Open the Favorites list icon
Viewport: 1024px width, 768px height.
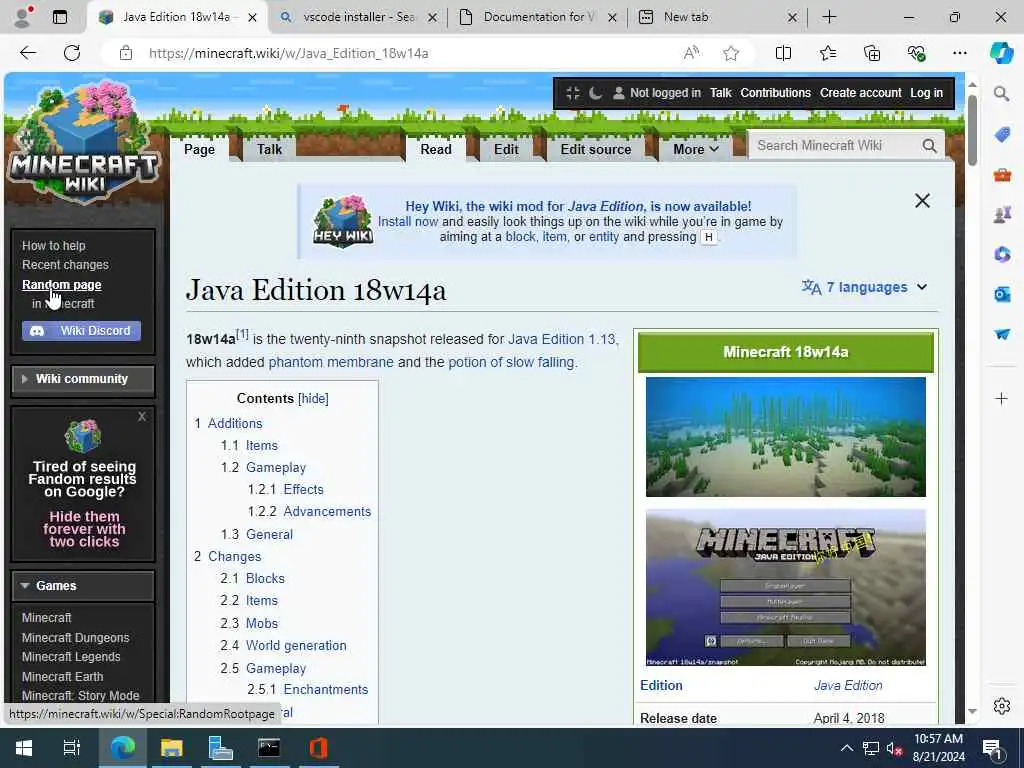click(x=827, y=54)
